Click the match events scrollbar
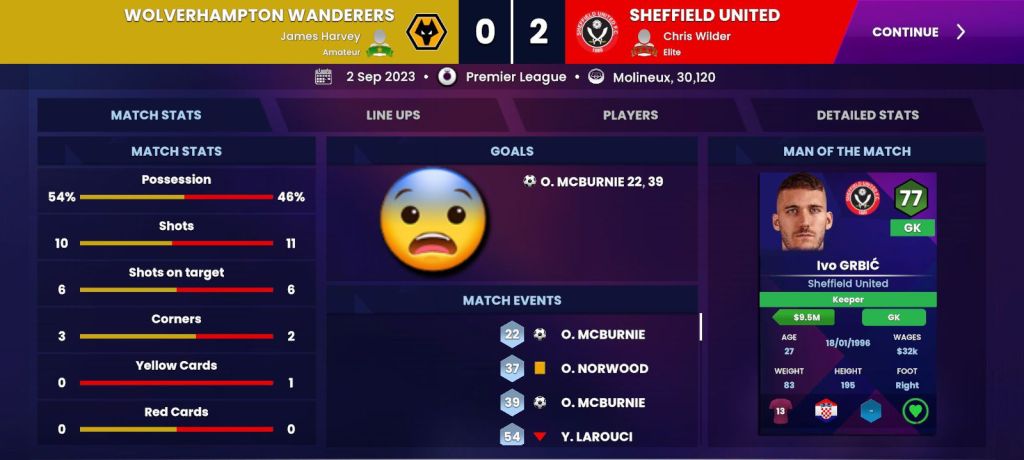1024x460 pixels. (x=701, y=327)
